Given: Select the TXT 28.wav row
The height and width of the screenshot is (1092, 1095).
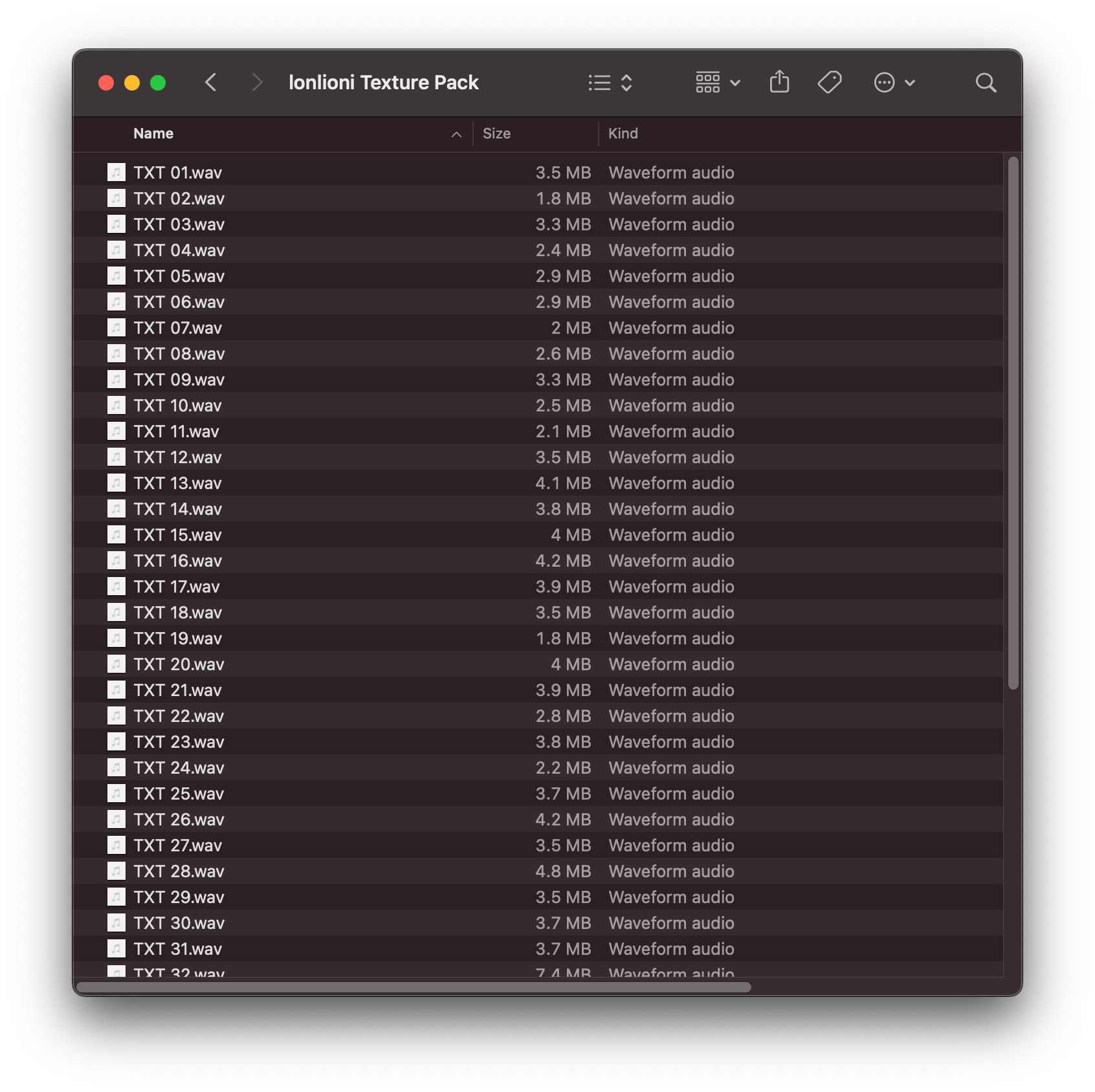Looking at the screenshot, I should (179, 871).
